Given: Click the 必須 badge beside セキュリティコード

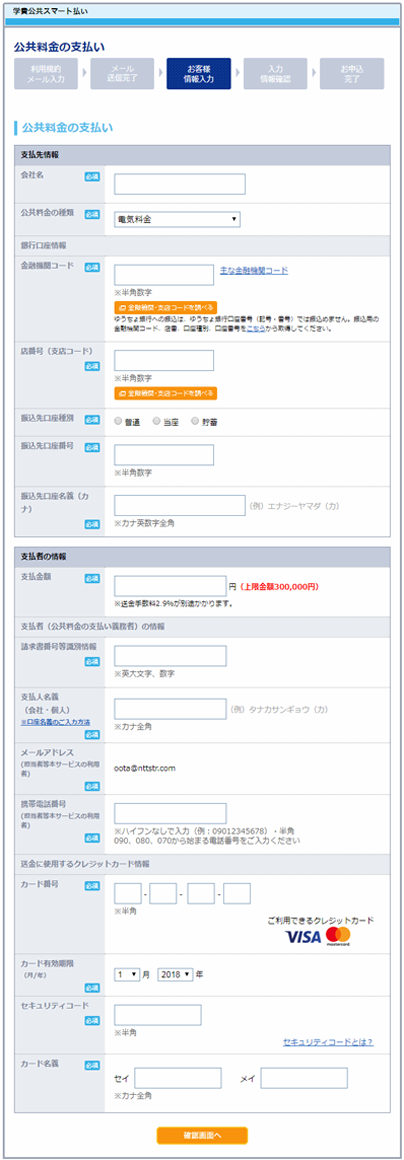Looking at the screenshot, I should pyautogui.click(x=92, y=1021).
